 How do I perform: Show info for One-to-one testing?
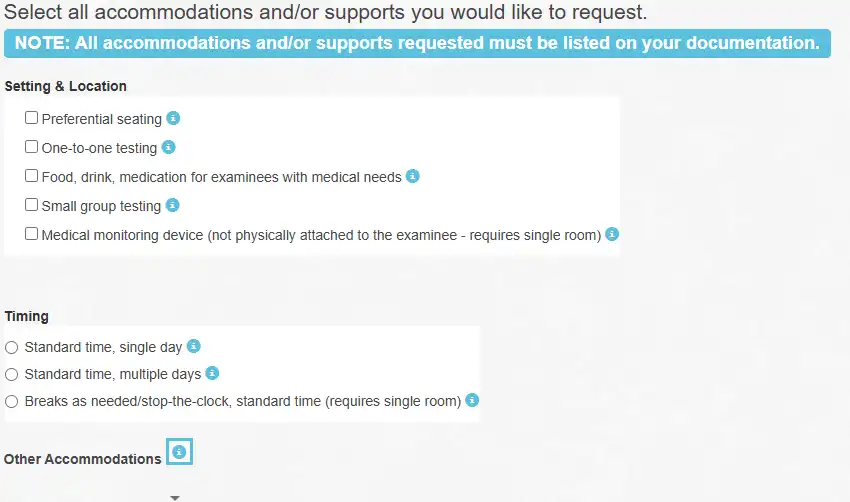tap(169, 147)
